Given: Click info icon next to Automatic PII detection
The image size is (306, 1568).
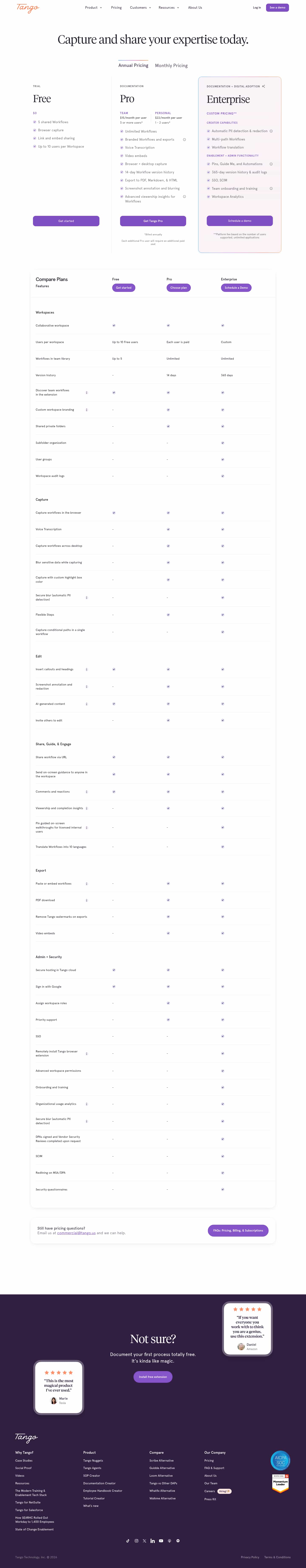Looking at the screenshot, I should 271,131.
